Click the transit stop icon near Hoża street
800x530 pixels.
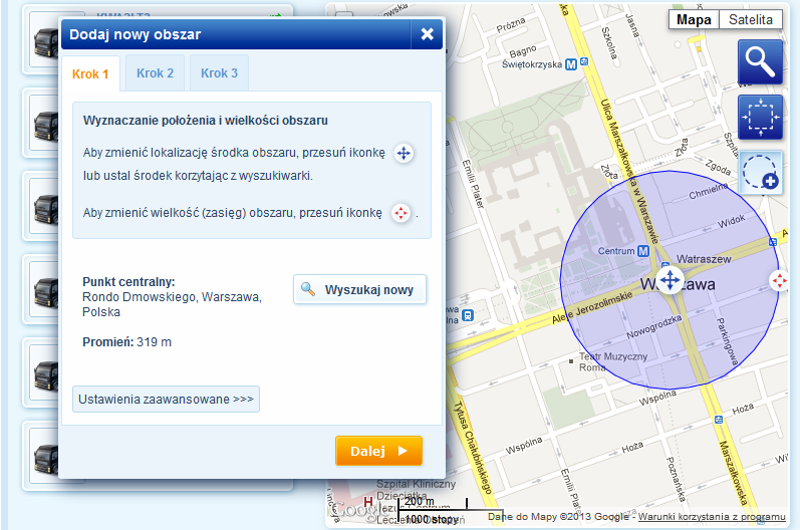point(719,420)
